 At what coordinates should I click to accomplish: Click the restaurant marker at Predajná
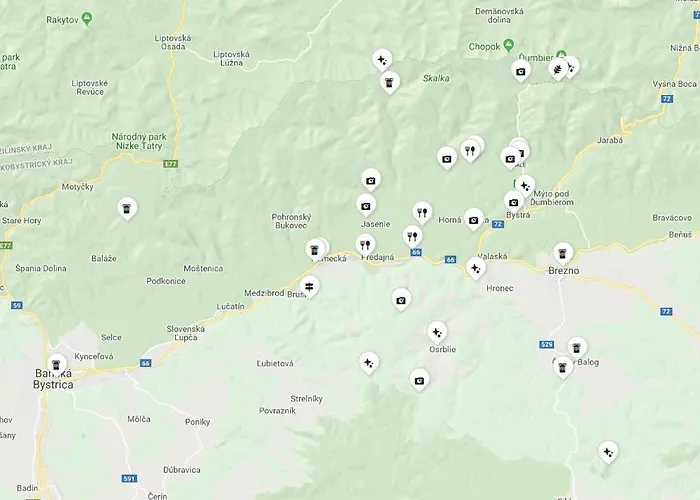365,245
